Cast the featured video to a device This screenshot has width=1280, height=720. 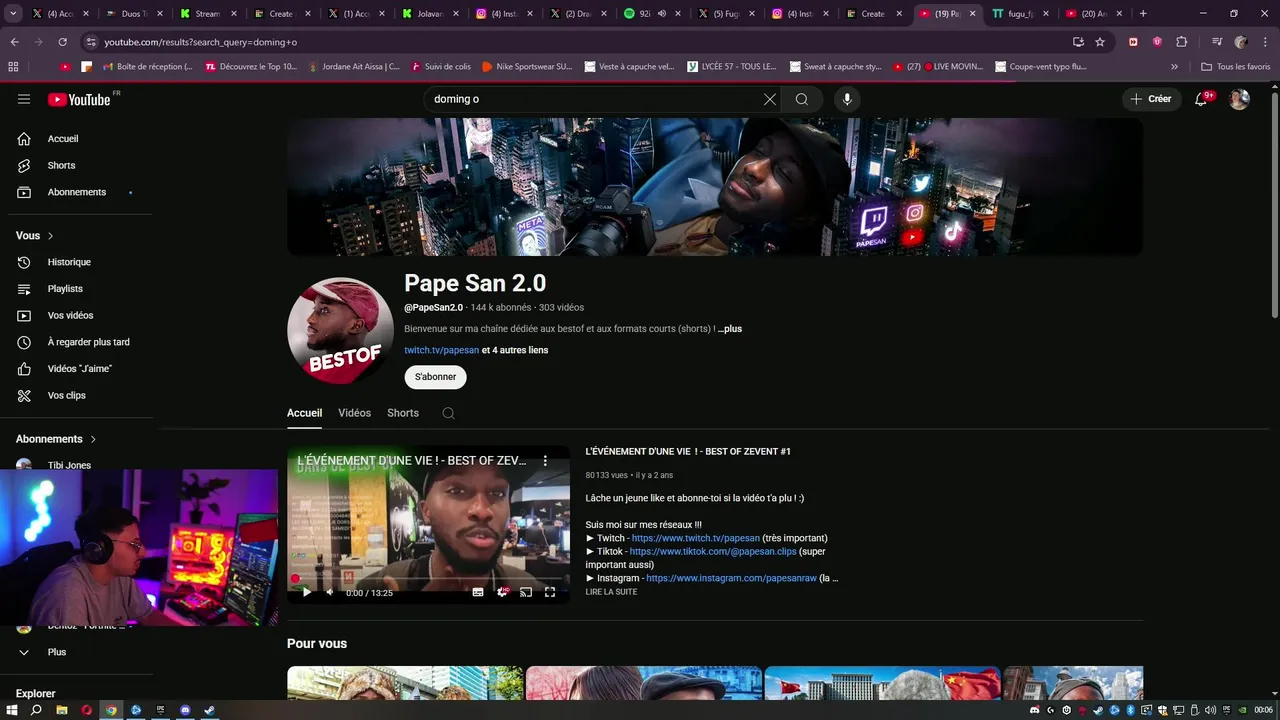(526, 592)
